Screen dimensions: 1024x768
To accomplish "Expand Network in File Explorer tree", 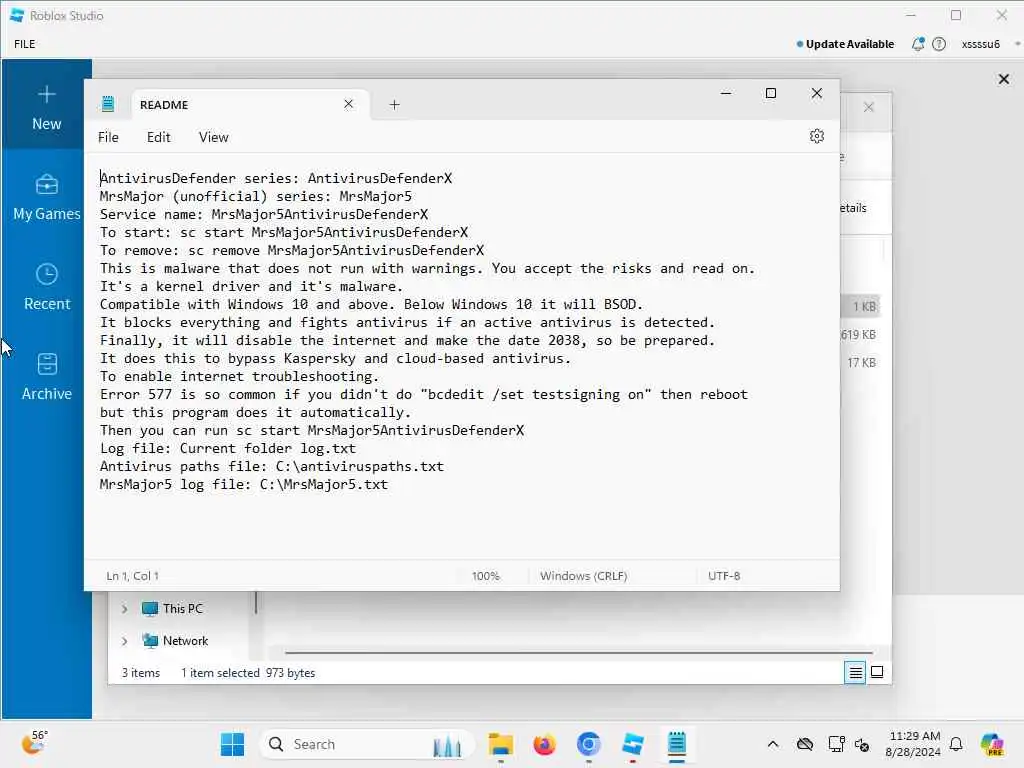I will tap(125, 641).
